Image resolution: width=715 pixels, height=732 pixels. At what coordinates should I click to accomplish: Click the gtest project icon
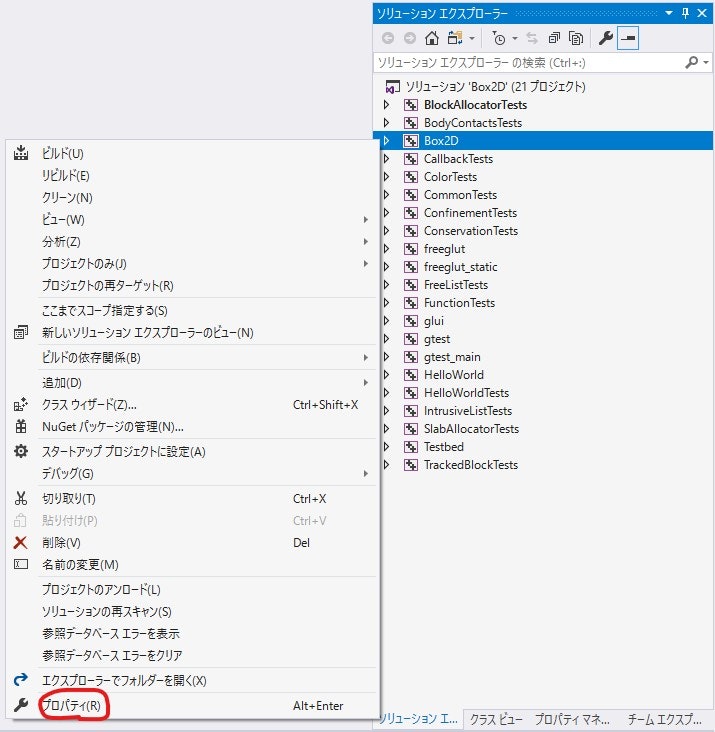pyautogui.click(x=411, y=339)
